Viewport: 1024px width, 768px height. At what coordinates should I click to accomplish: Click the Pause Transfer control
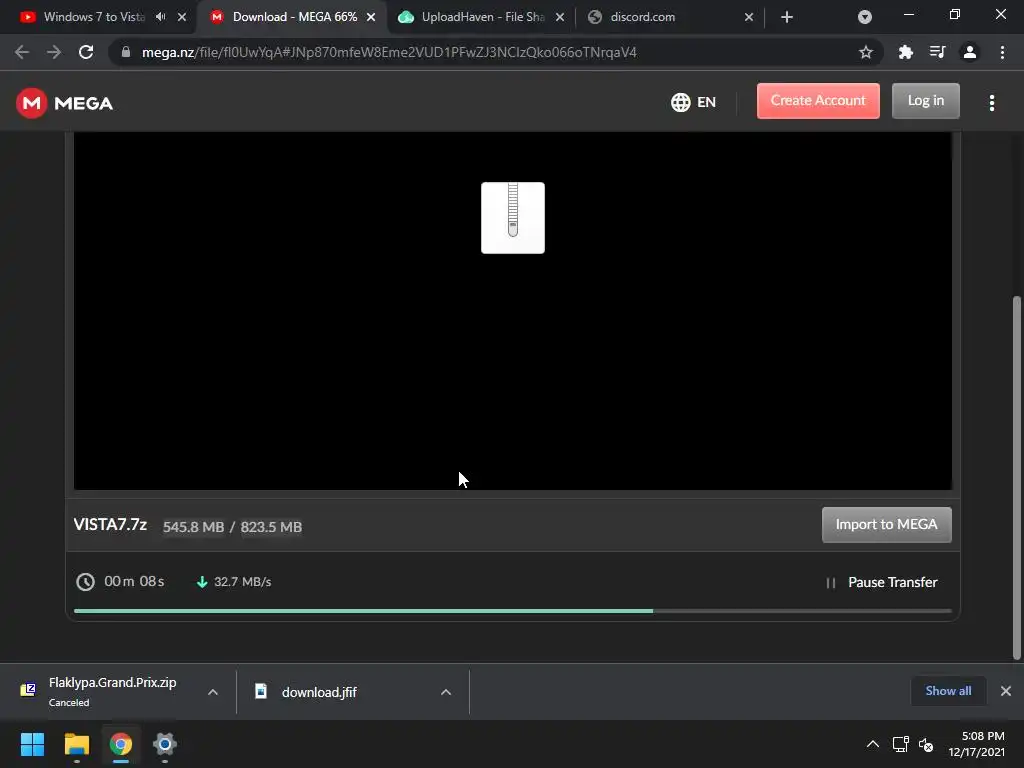tap(882, 582)
